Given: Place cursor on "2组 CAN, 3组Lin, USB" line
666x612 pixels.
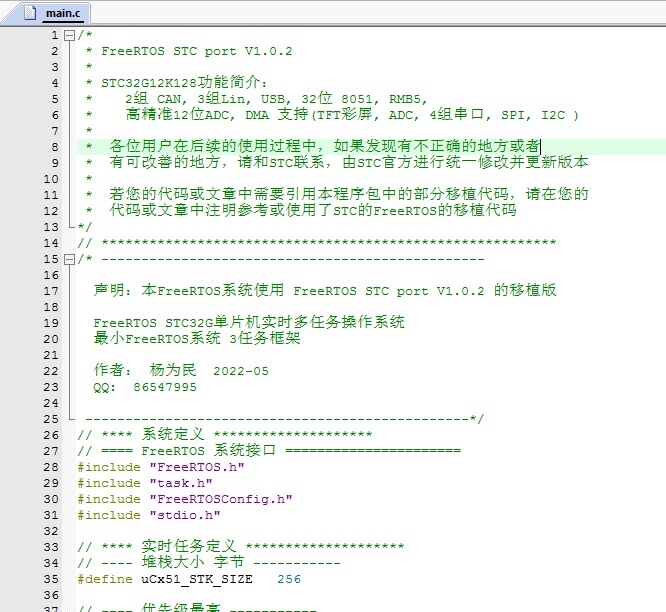Looking at the screenshot, I should (276, 99).
